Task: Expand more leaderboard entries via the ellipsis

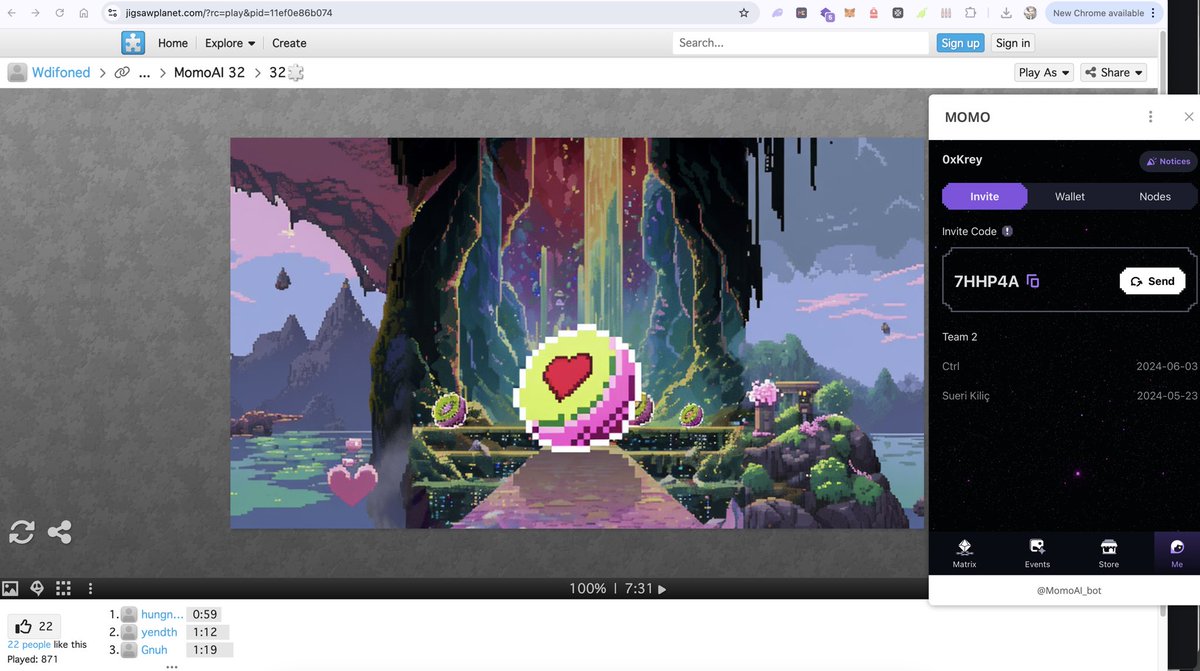Action: click(171, 665)
